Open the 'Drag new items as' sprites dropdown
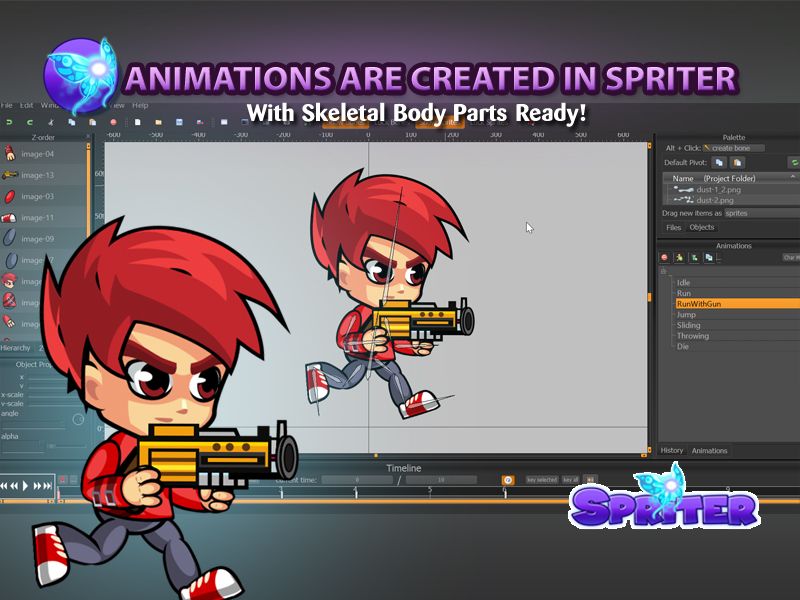The height and width of the screenshot is (600, 800). [x=762, y=213]
